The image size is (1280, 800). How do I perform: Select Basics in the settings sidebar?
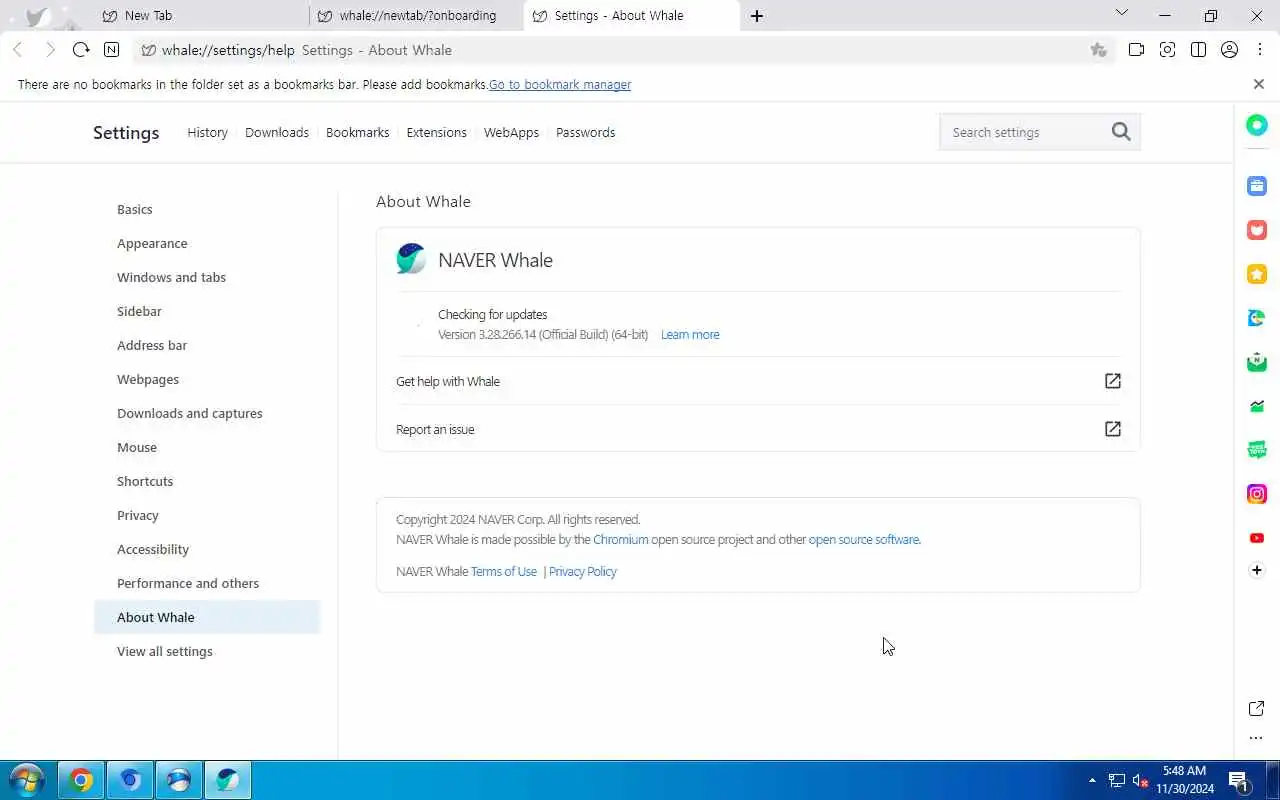[x=135, y=209]
